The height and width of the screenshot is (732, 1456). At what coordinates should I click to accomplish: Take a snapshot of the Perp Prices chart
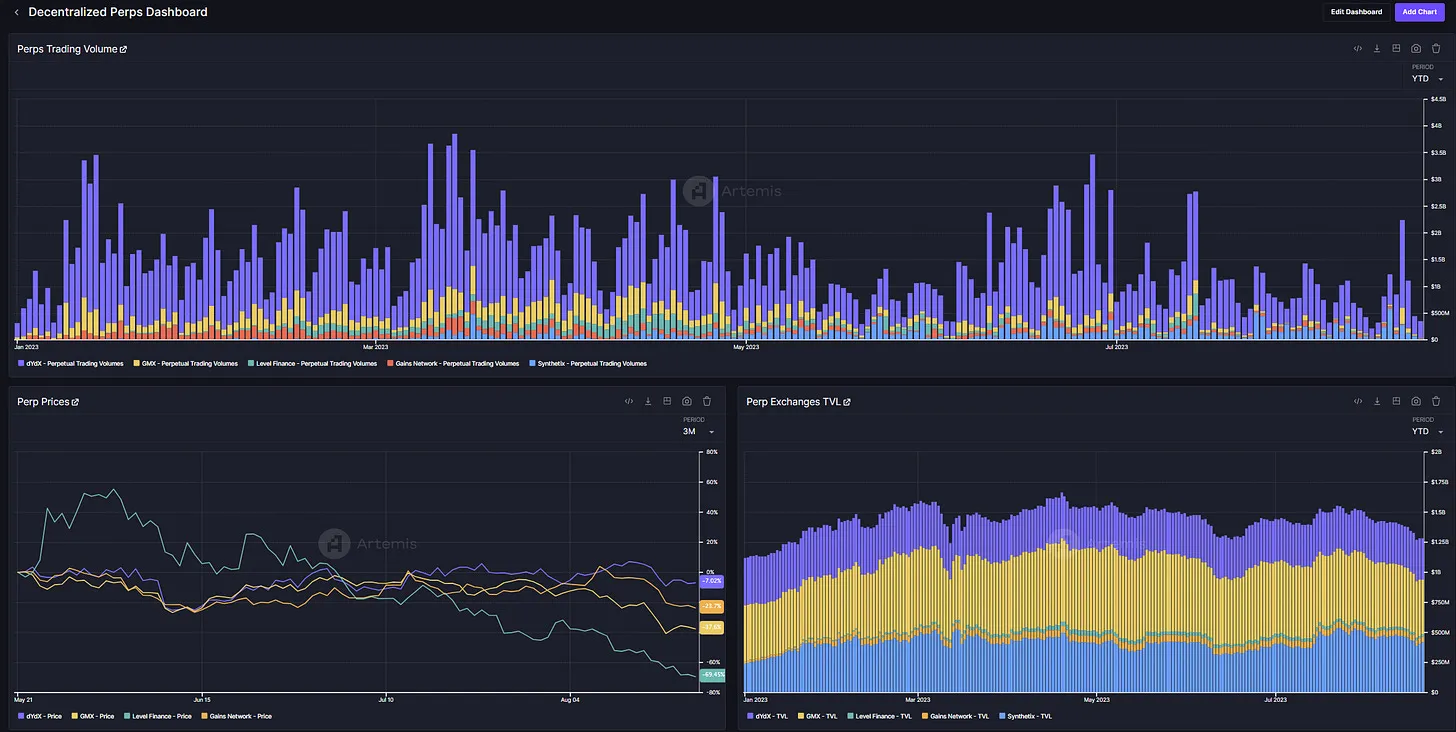687,401
